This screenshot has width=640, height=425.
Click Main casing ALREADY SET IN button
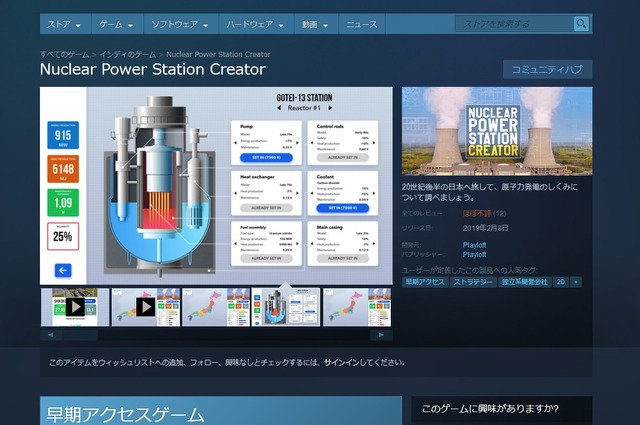coord(342,258)
